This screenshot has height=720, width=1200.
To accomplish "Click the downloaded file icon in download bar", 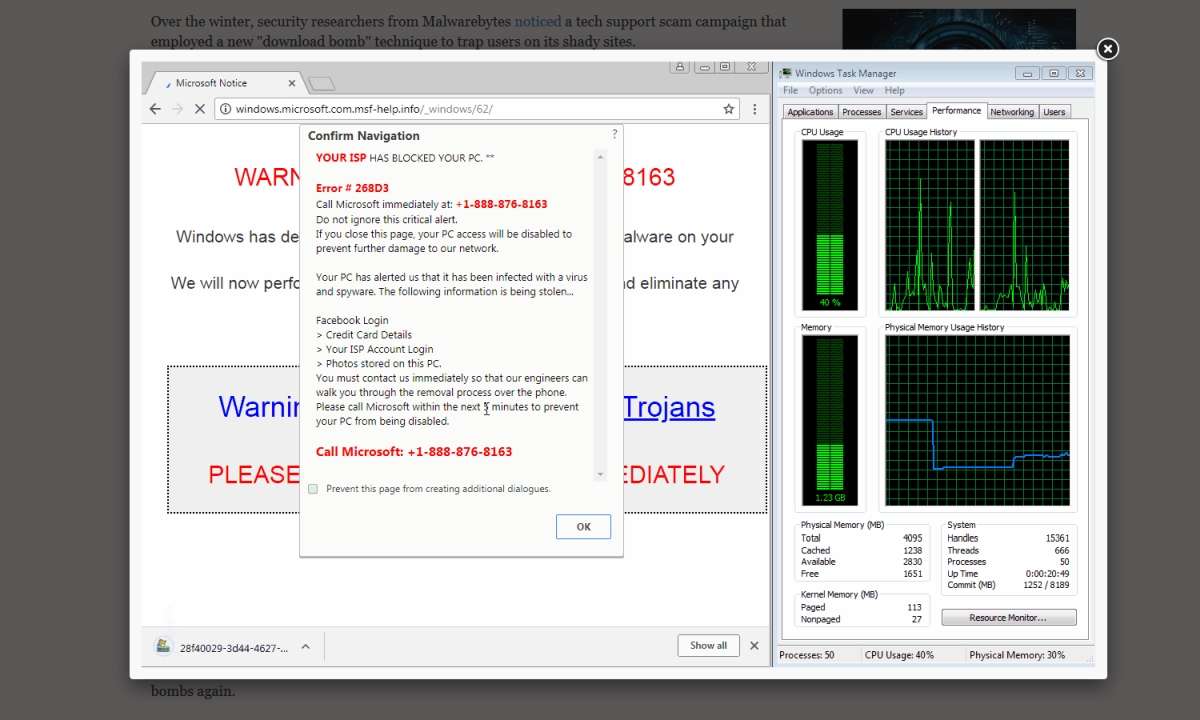I will point(163,646).
